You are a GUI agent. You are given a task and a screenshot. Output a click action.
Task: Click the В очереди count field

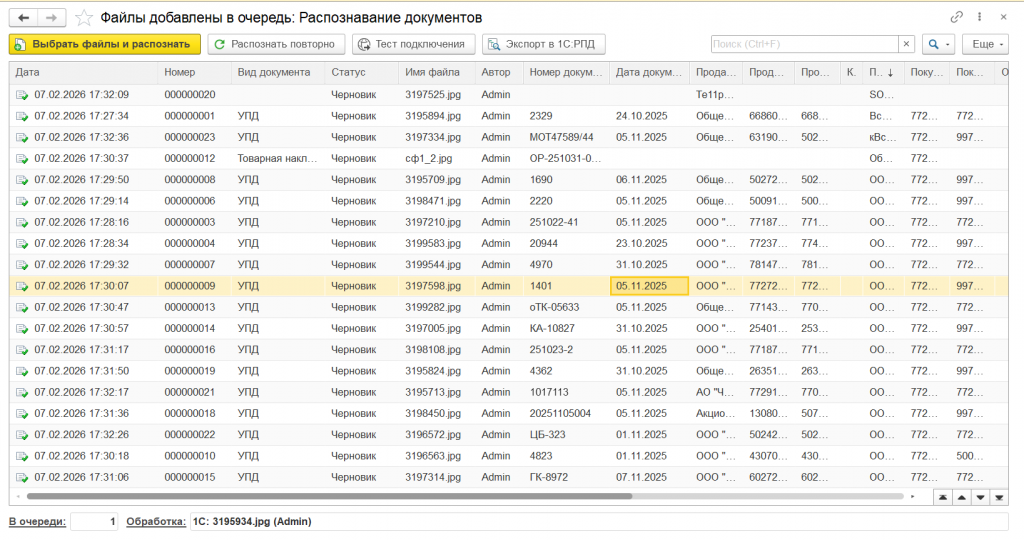click(95, 522)
